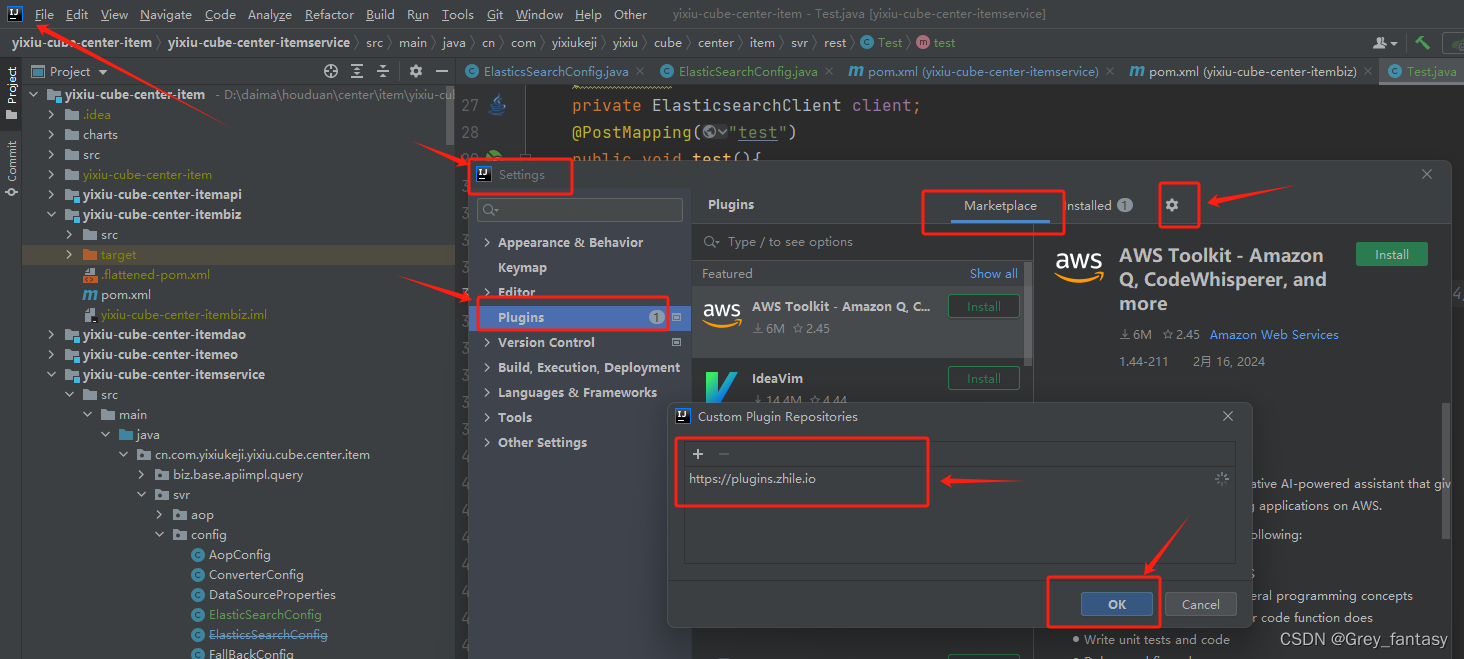The height and width of the screenshot is (659, 1464).
Task: Open the Amazon Web Services vendor link
Action: pos(1274,334)
